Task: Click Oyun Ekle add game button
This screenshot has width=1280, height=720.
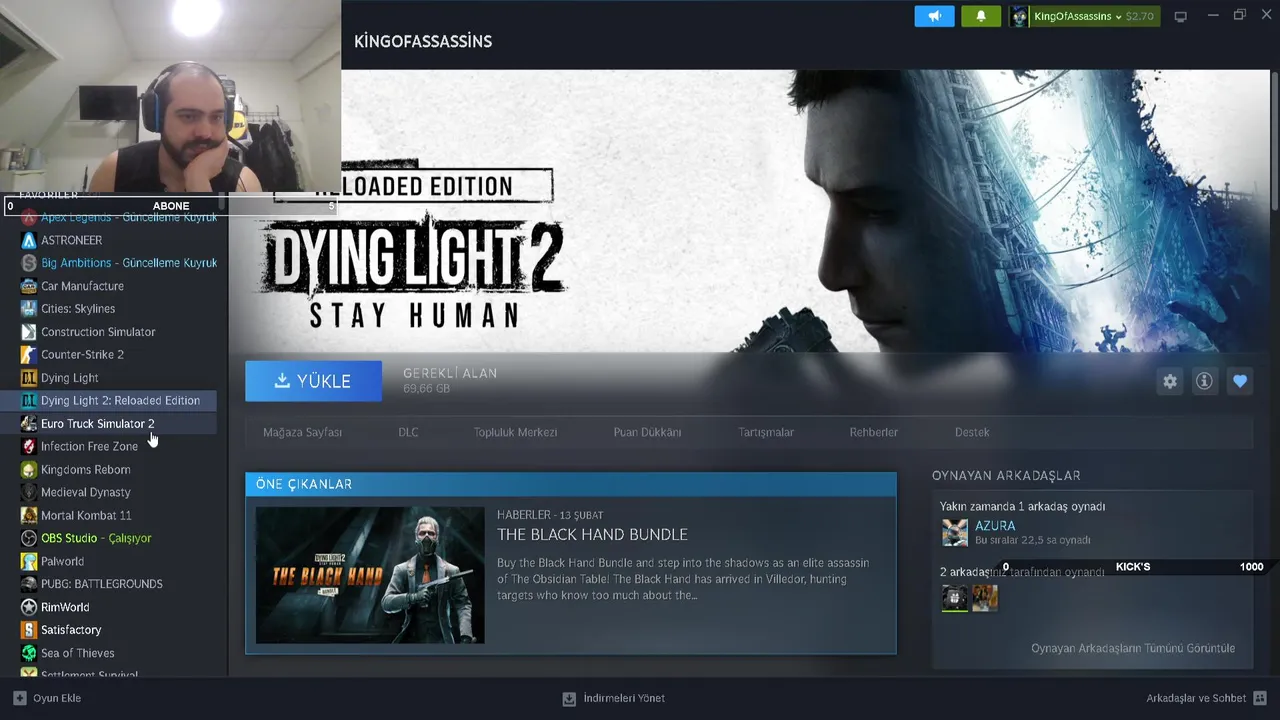Action: coord(47,698)
